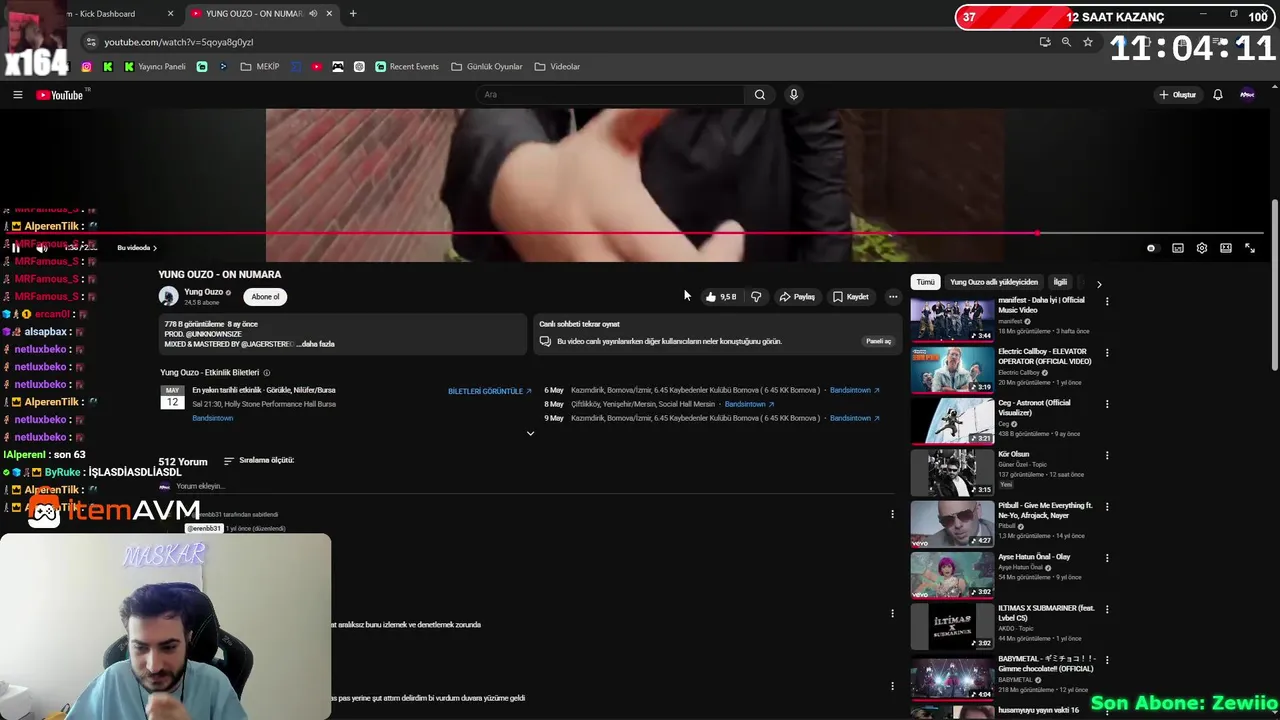Open Yung Ouzo channel avatar

click(x=168, y=296)
